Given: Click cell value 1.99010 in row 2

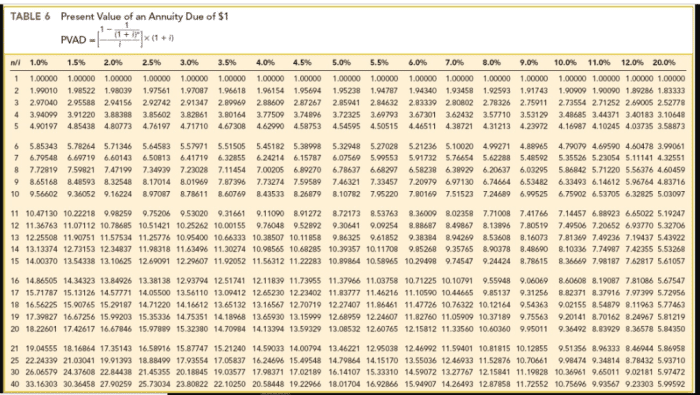Looking at the screenshot, I should click(x=43, y=91).
